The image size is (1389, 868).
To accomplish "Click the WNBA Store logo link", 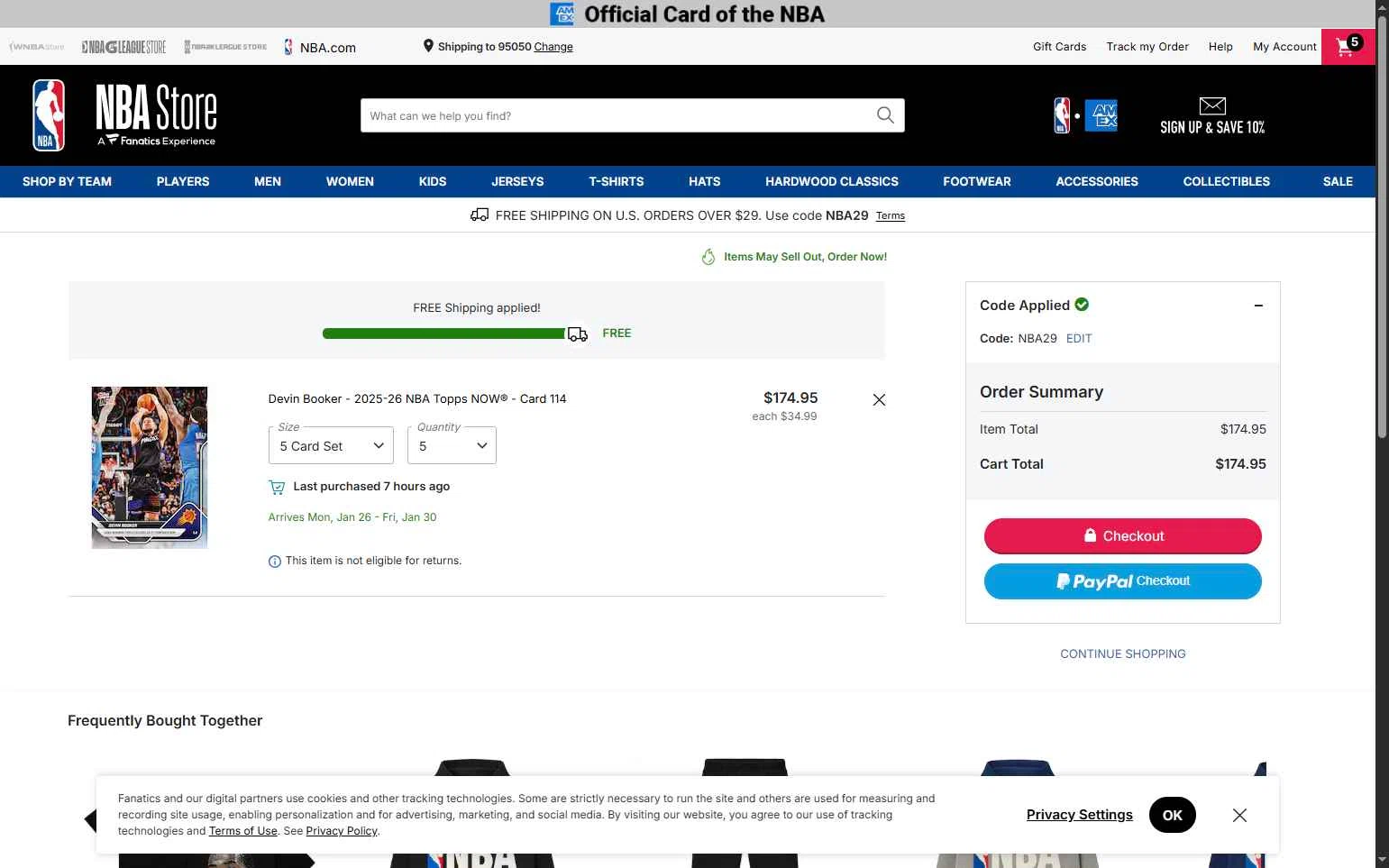I will pos(37,47).
